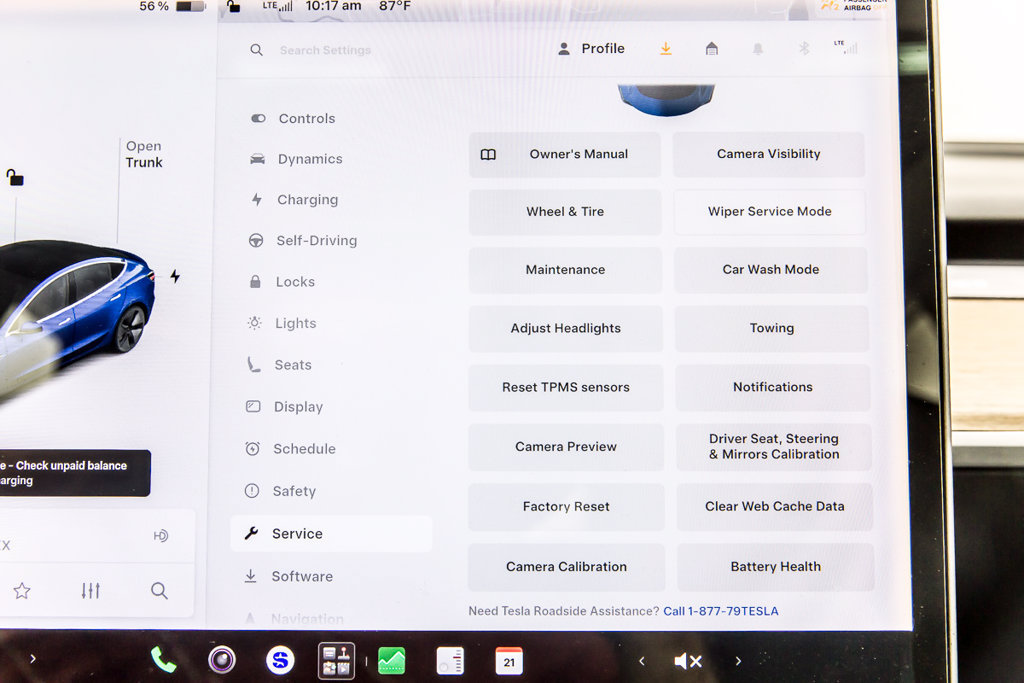
Task: Click the Search Settings field
Action: 325,50
